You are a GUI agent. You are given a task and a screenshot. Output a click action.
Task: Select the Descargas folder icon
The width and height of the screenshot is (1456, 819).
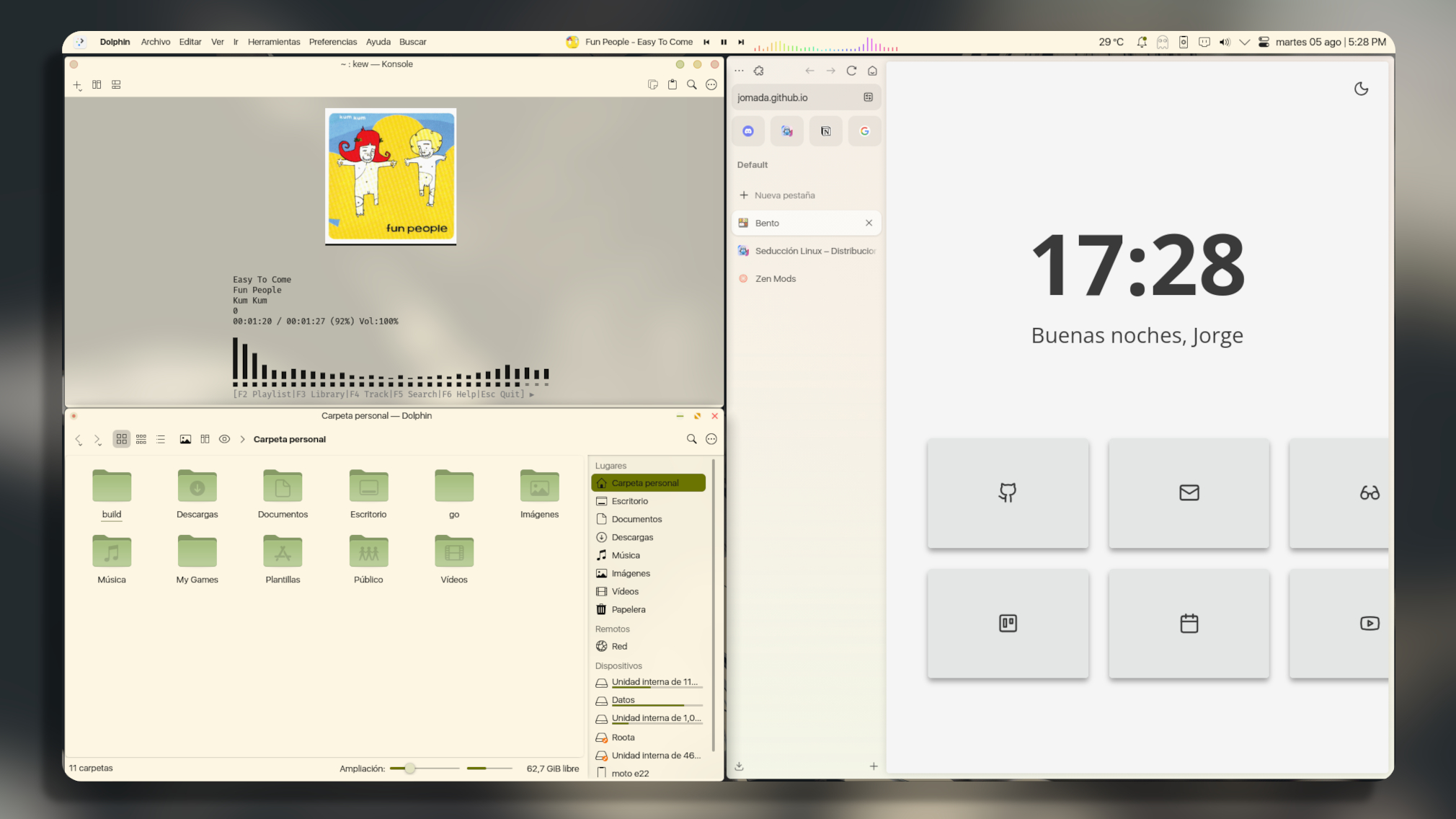[x=197, y=486]
